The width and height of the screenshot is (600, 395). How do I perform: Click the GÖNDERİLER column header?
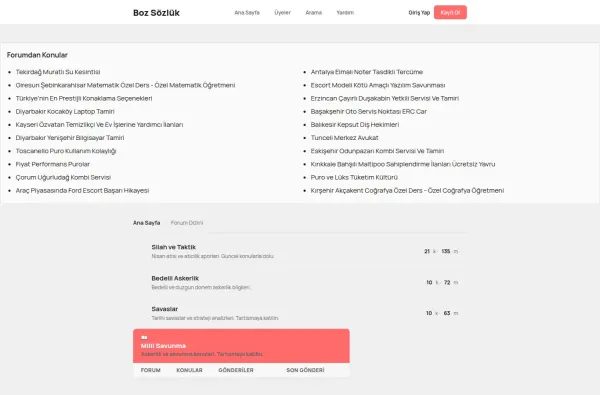236,370
